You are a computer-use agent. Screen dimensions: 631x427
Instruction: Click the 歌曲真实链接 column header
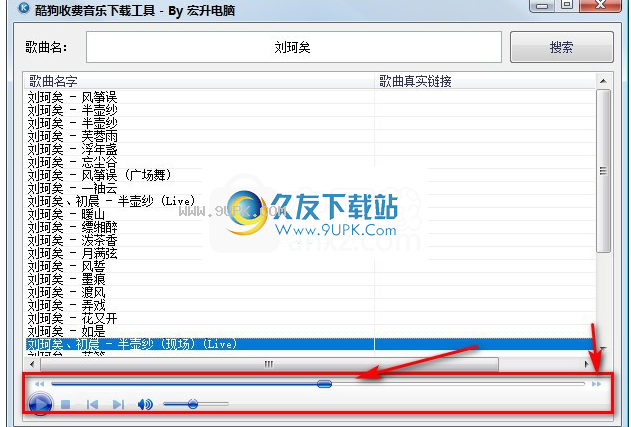point(485,81)
